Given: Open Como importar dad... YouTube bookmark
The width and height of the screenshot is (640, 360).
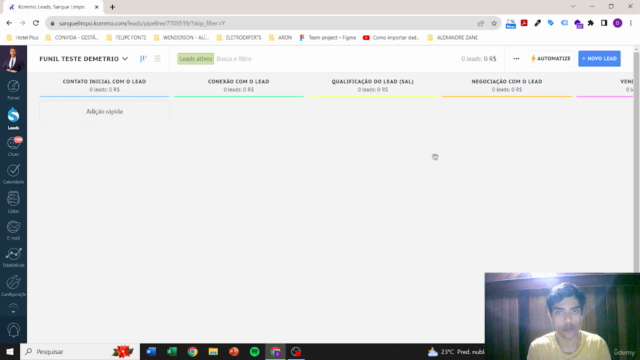Looking at the screenshot, I should click(391, 38).
